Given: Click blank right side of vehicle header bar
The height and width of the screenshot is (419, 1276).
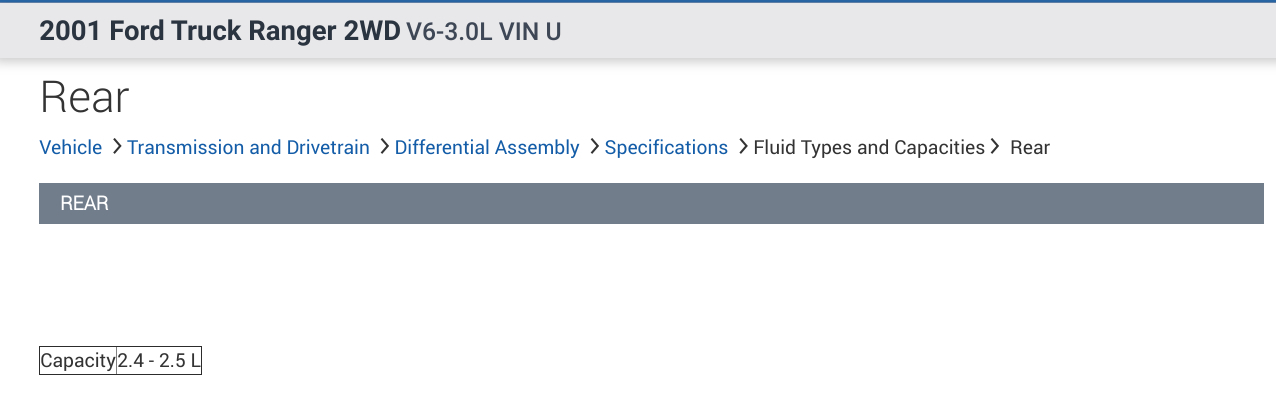Looking at the screenshot, I should (x=1000, y=31).
